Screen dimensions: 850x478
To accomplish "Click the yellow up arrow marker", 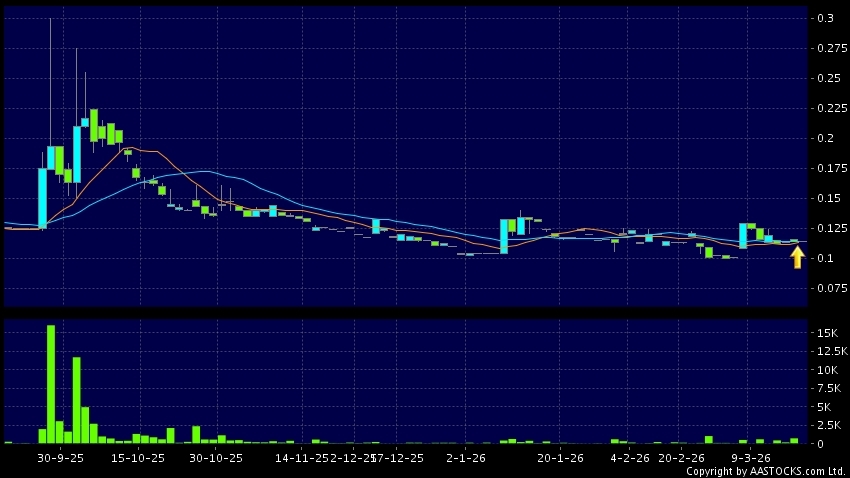I will point(797,258).
